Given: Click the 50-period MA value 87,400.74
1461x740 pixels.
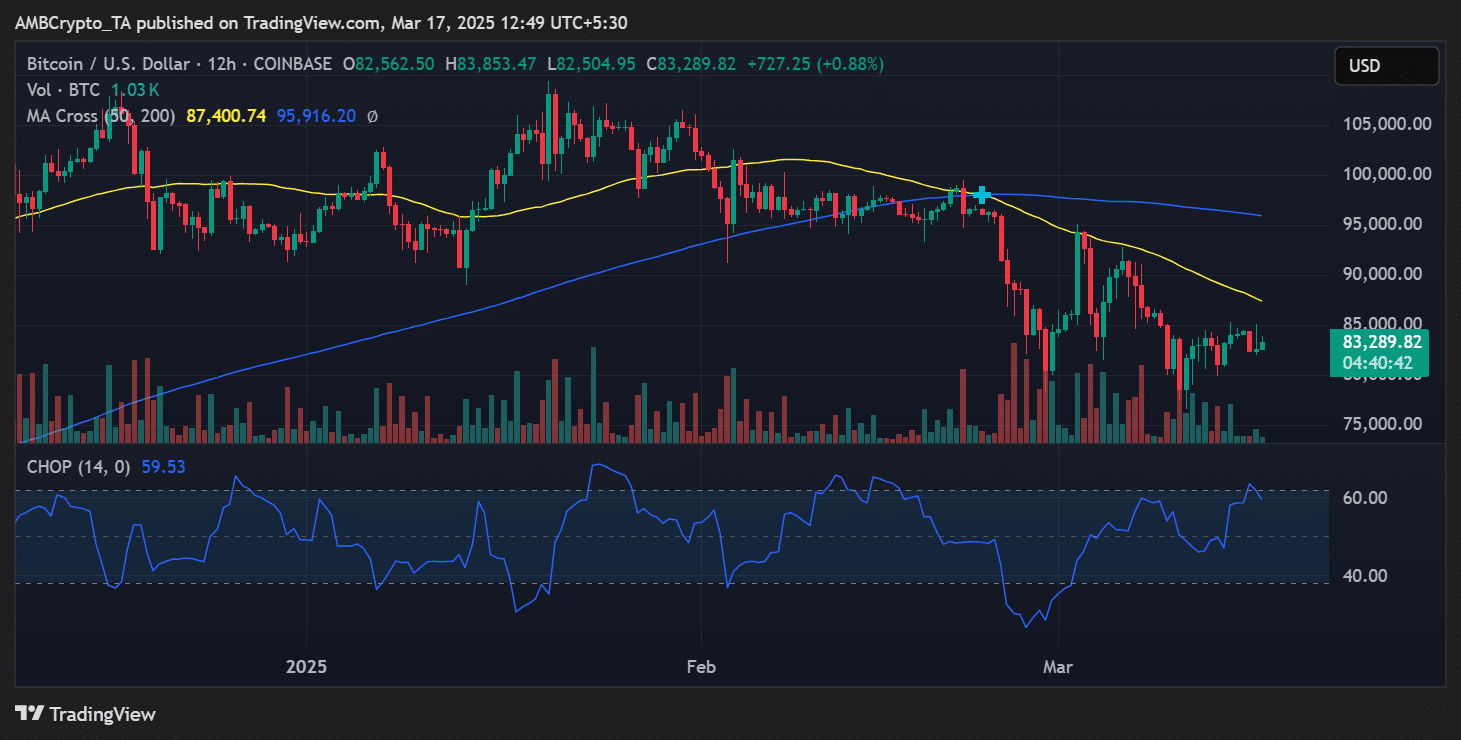Looking at the screenshot, I should point(226,116).
